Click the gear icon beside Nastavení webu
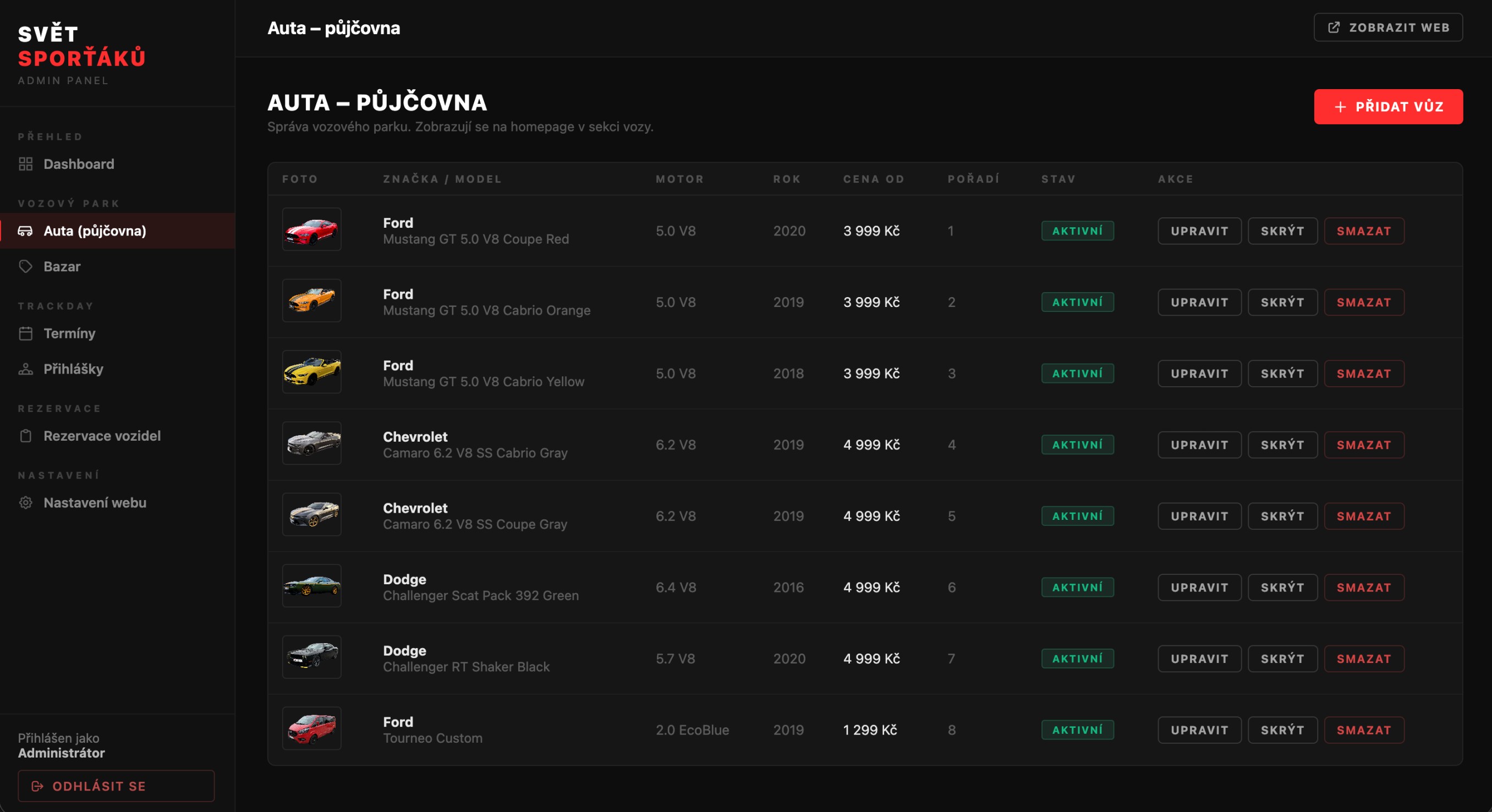1492x812 pixels. (25, 503)
